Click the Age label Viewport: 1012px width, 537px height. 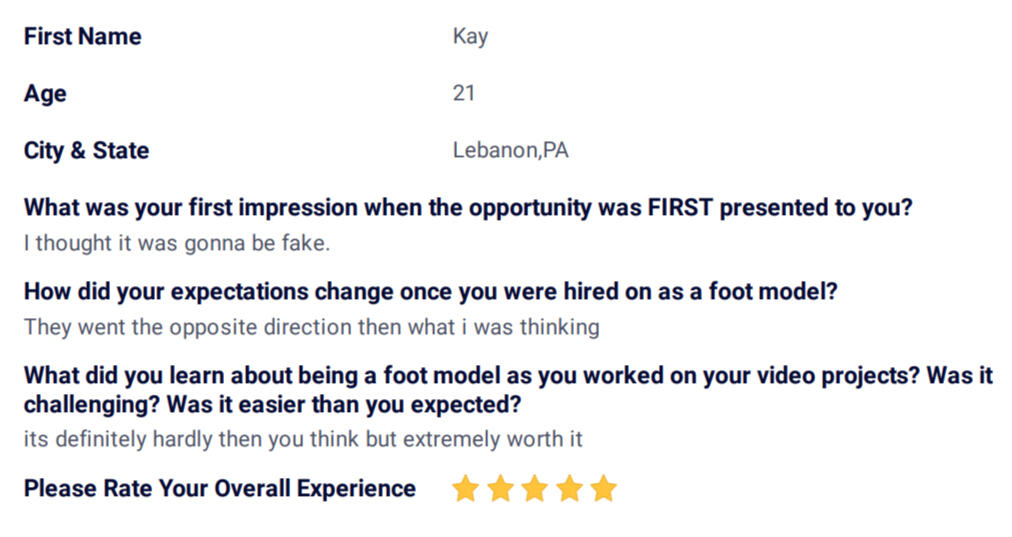point(45,94)
